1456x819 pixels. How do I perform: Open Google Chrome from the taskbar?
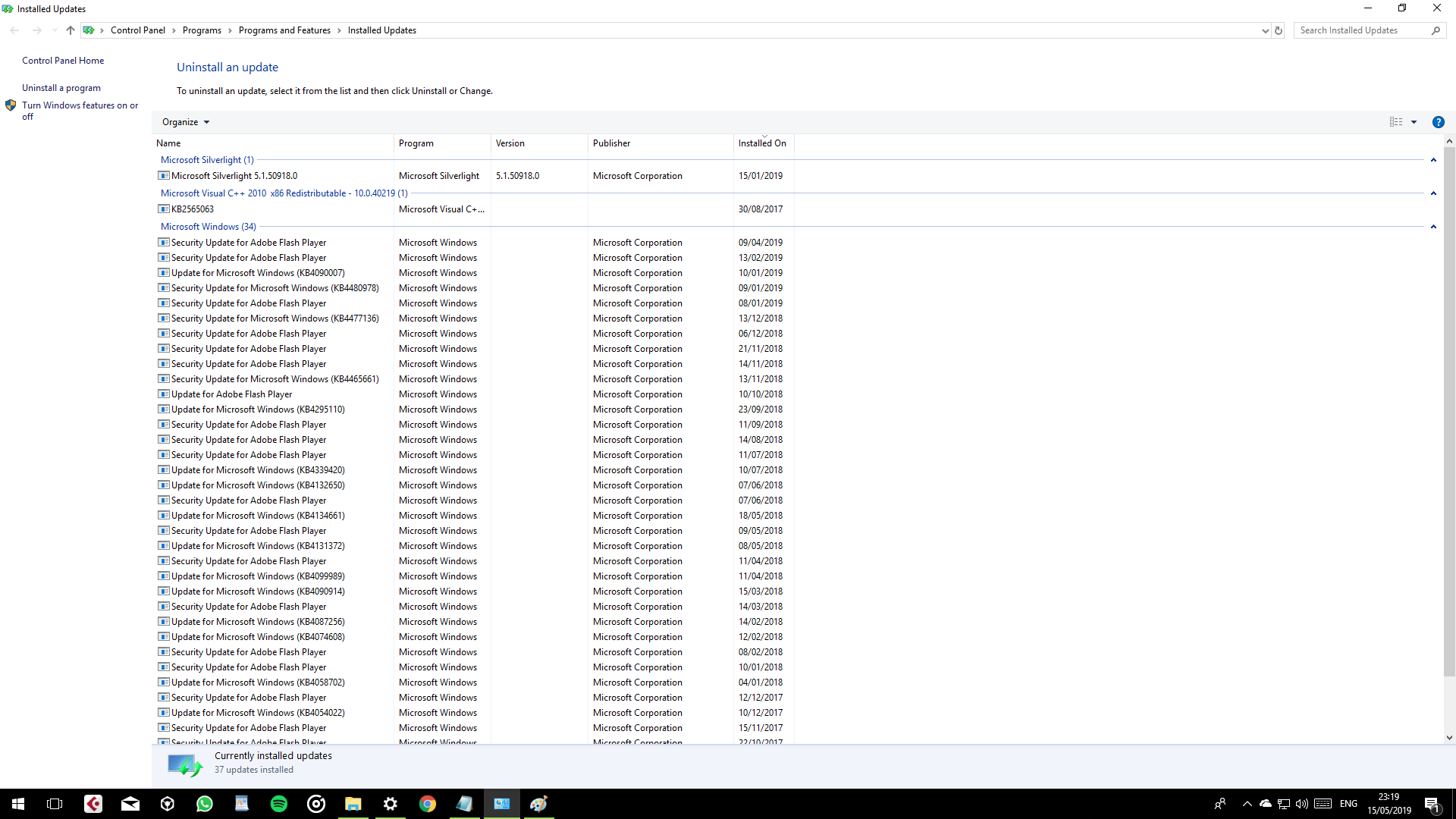(x=428, y=804)
